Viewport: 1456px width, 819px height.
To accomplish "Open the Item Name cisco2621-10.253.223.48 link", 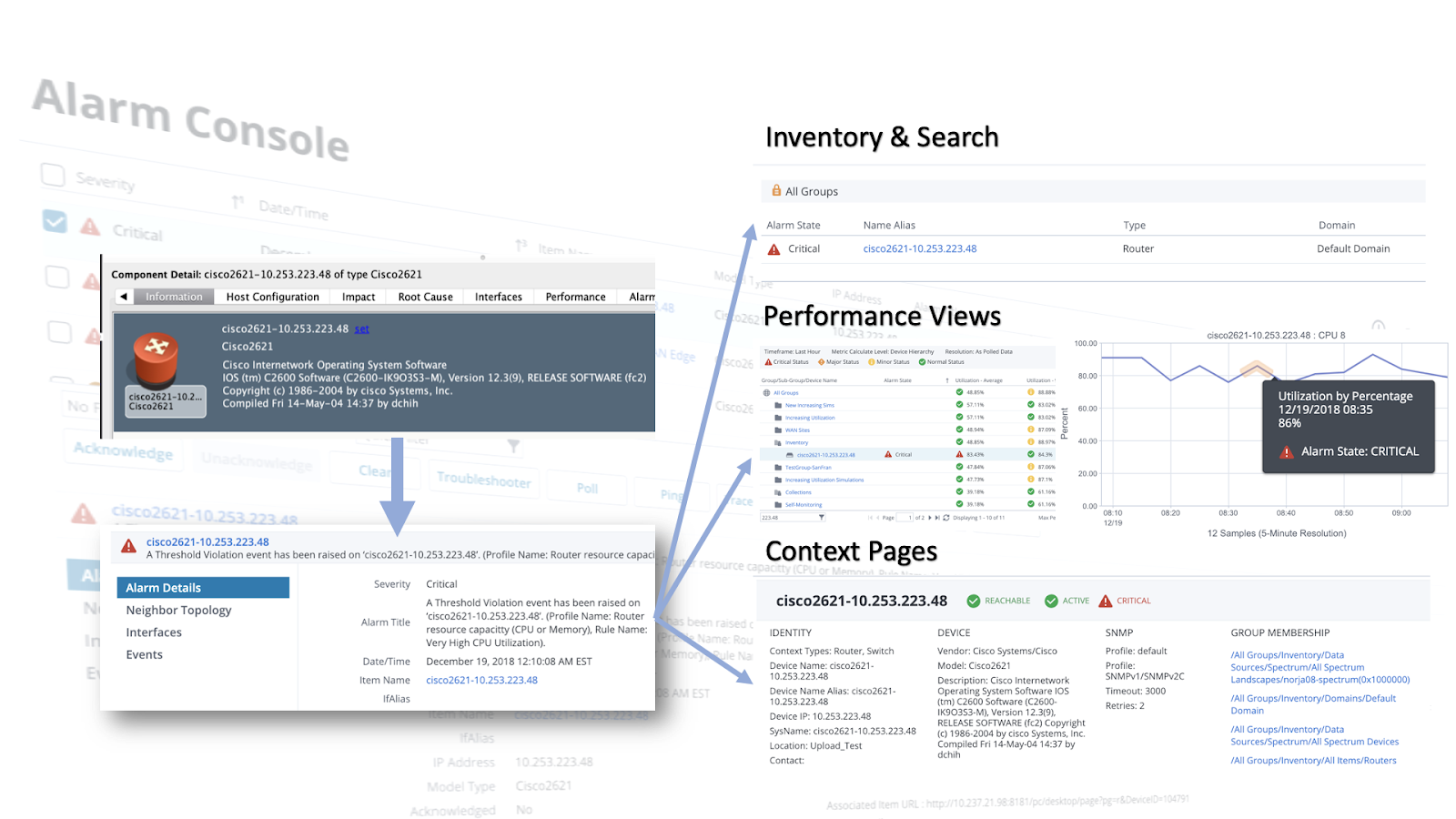I will point(481,681).
